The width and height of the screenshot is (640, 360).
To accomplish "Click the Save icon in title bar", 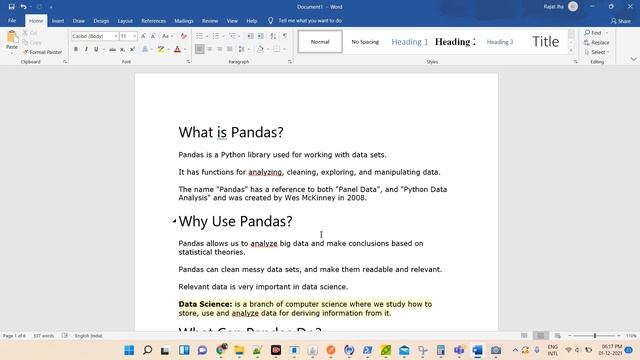I will coord(11,7).
